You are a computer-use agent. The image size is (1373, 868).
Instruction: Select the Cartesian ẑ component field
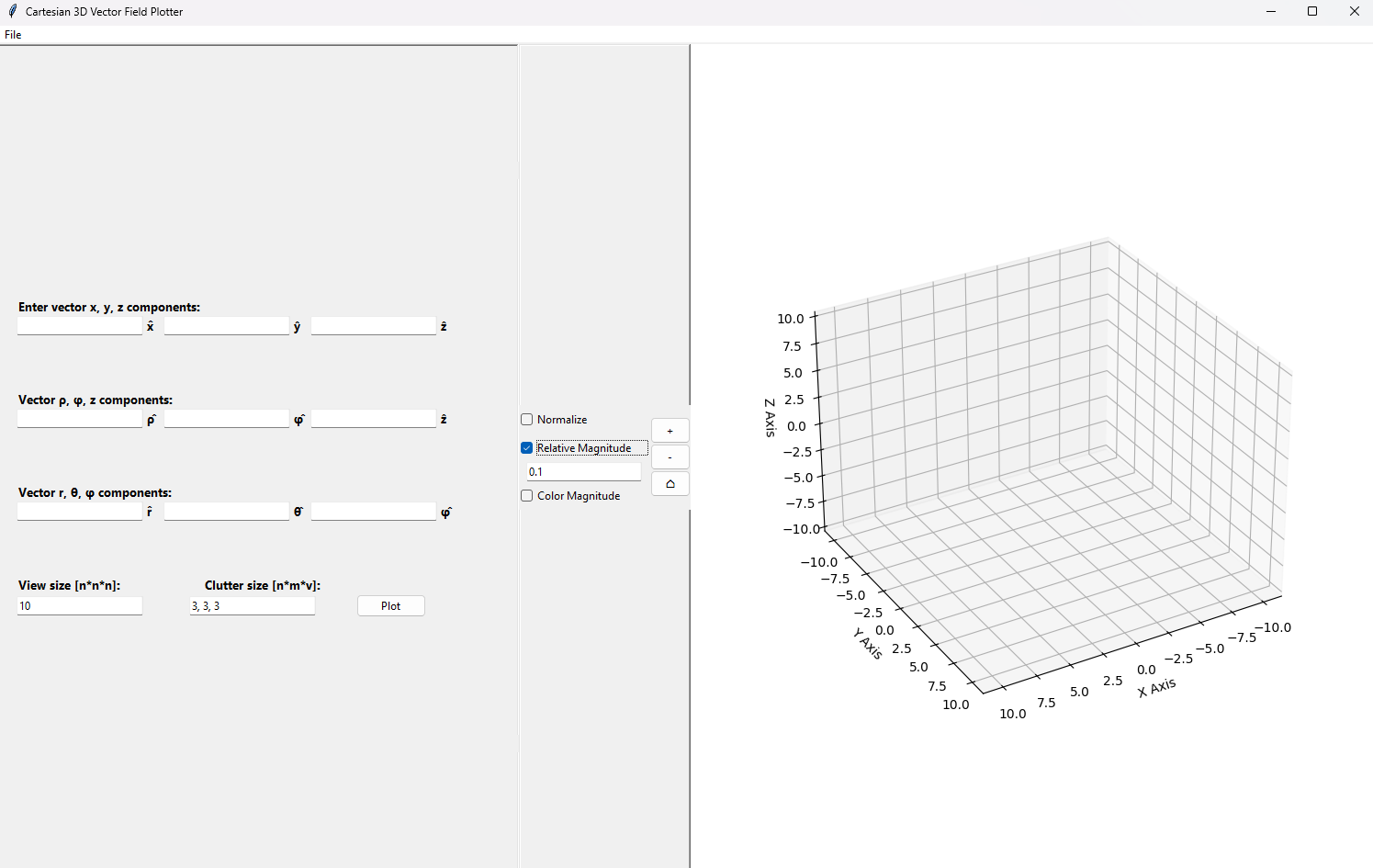(373, 326)
